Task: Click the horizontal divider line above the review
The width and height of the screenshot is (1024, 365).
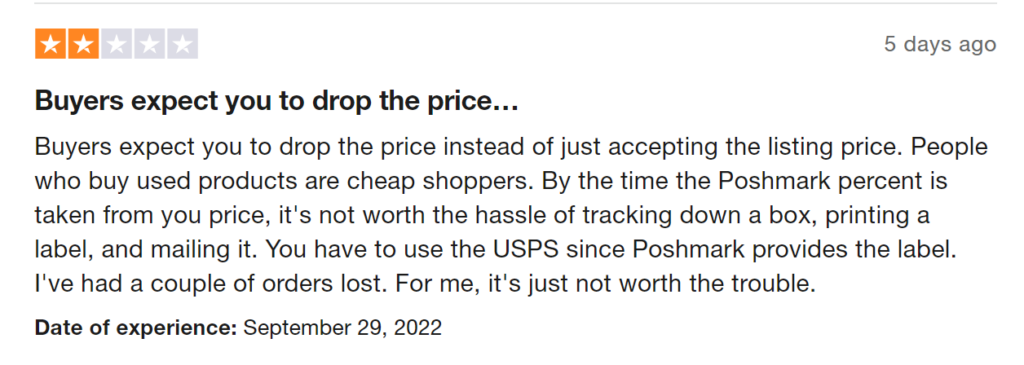Action: (515, 3)
